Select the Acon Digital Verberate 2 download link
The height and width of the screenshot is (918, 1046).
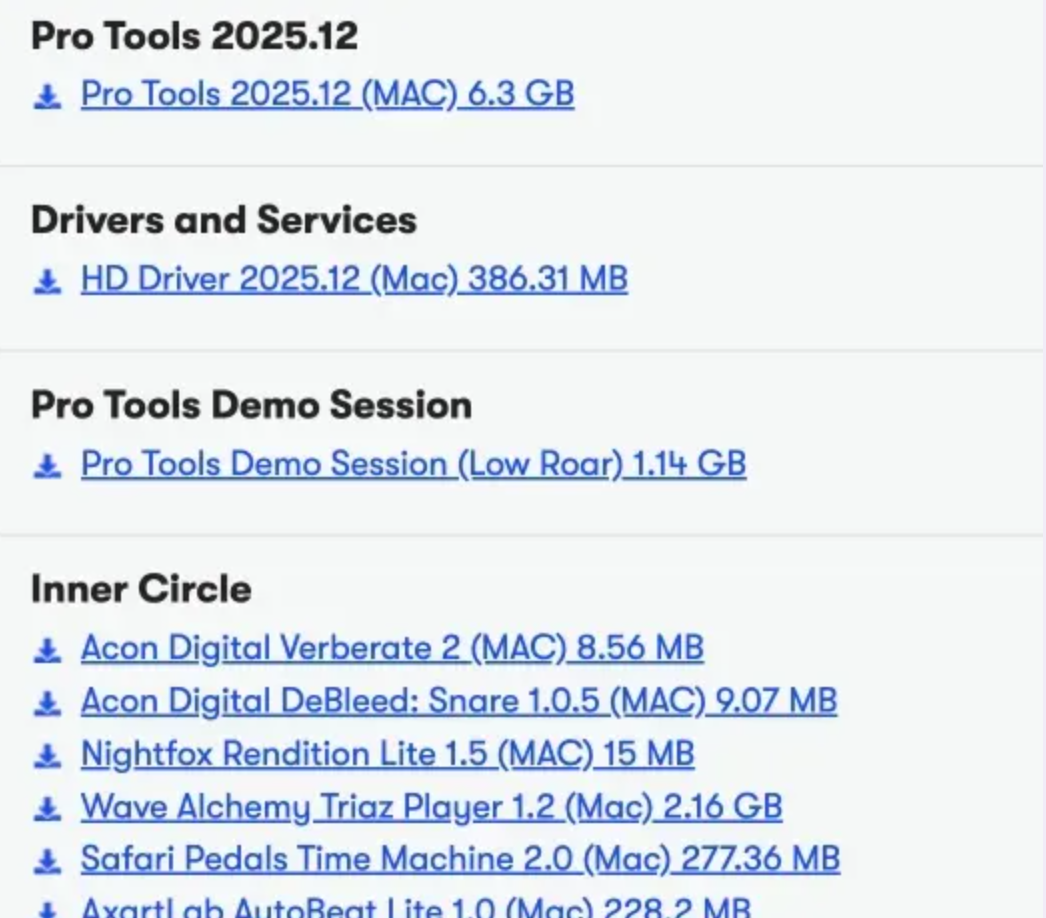pos(392,648)
